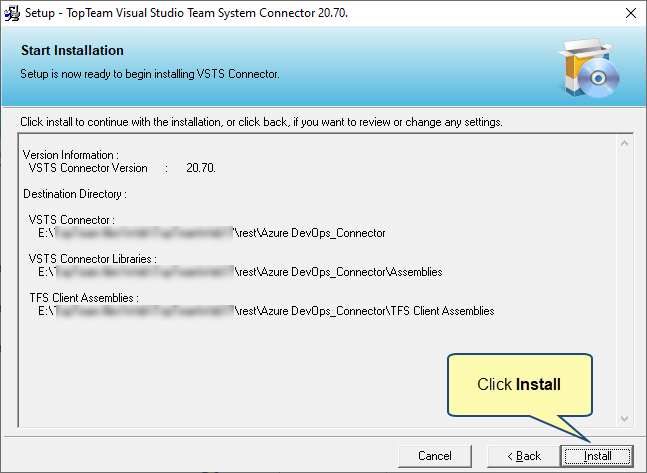Screen dimensions: 647x473
Task: Cancel the setup wizard
Action: [434, 456]
